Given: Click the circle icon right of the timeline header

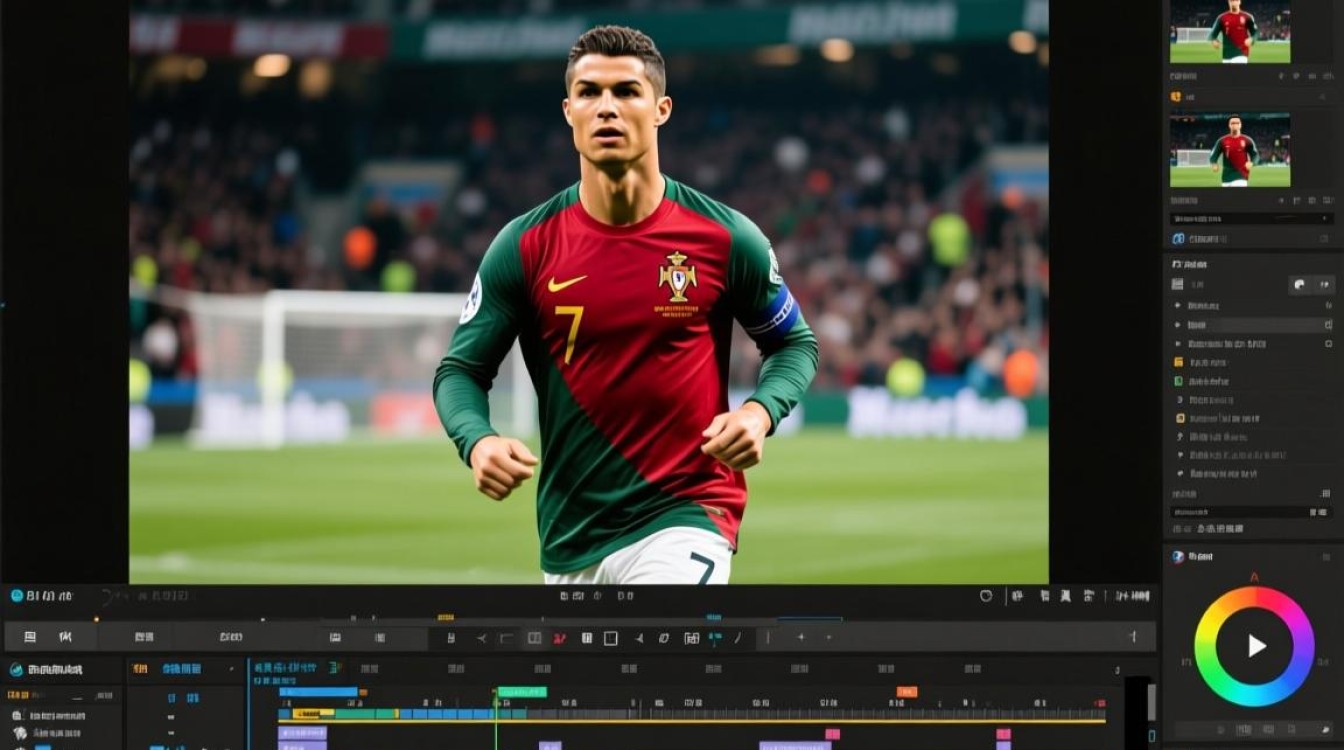Looking at the screenshot, I should 986,596.
